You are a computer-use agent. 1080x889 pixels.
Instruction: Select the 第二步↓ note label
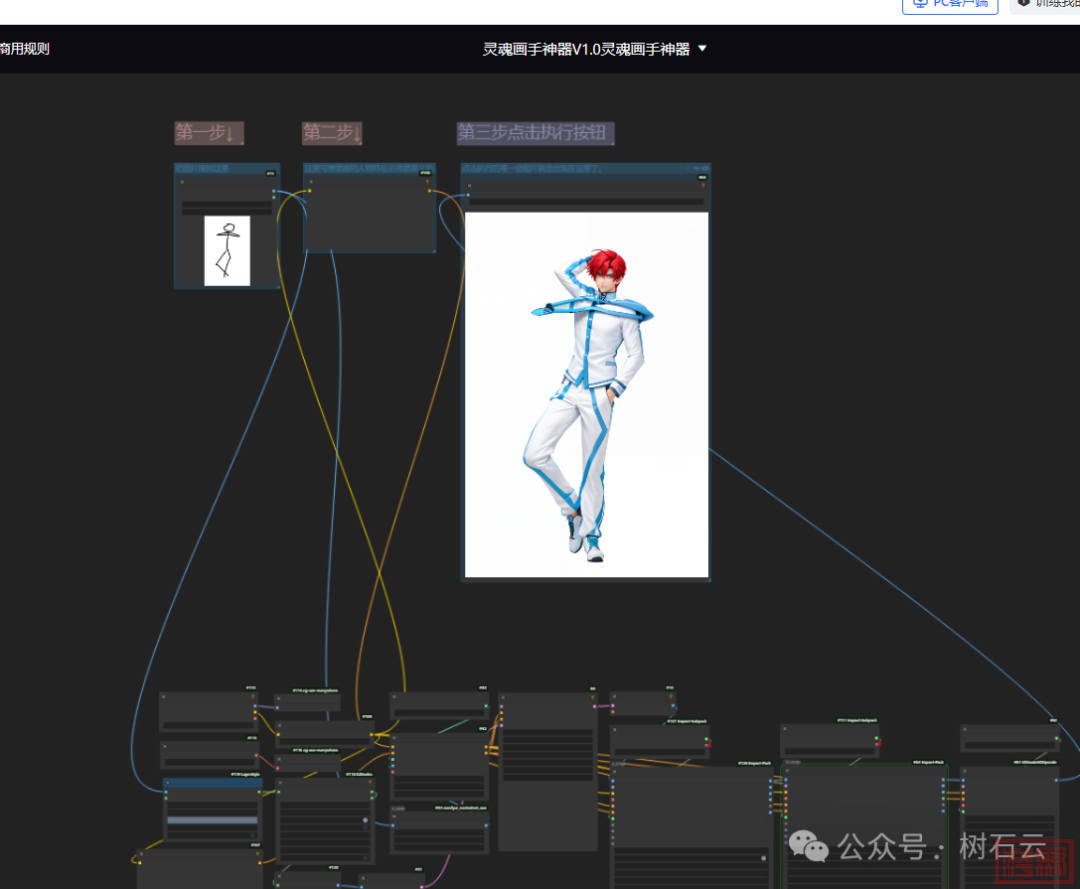click(332, 132)
